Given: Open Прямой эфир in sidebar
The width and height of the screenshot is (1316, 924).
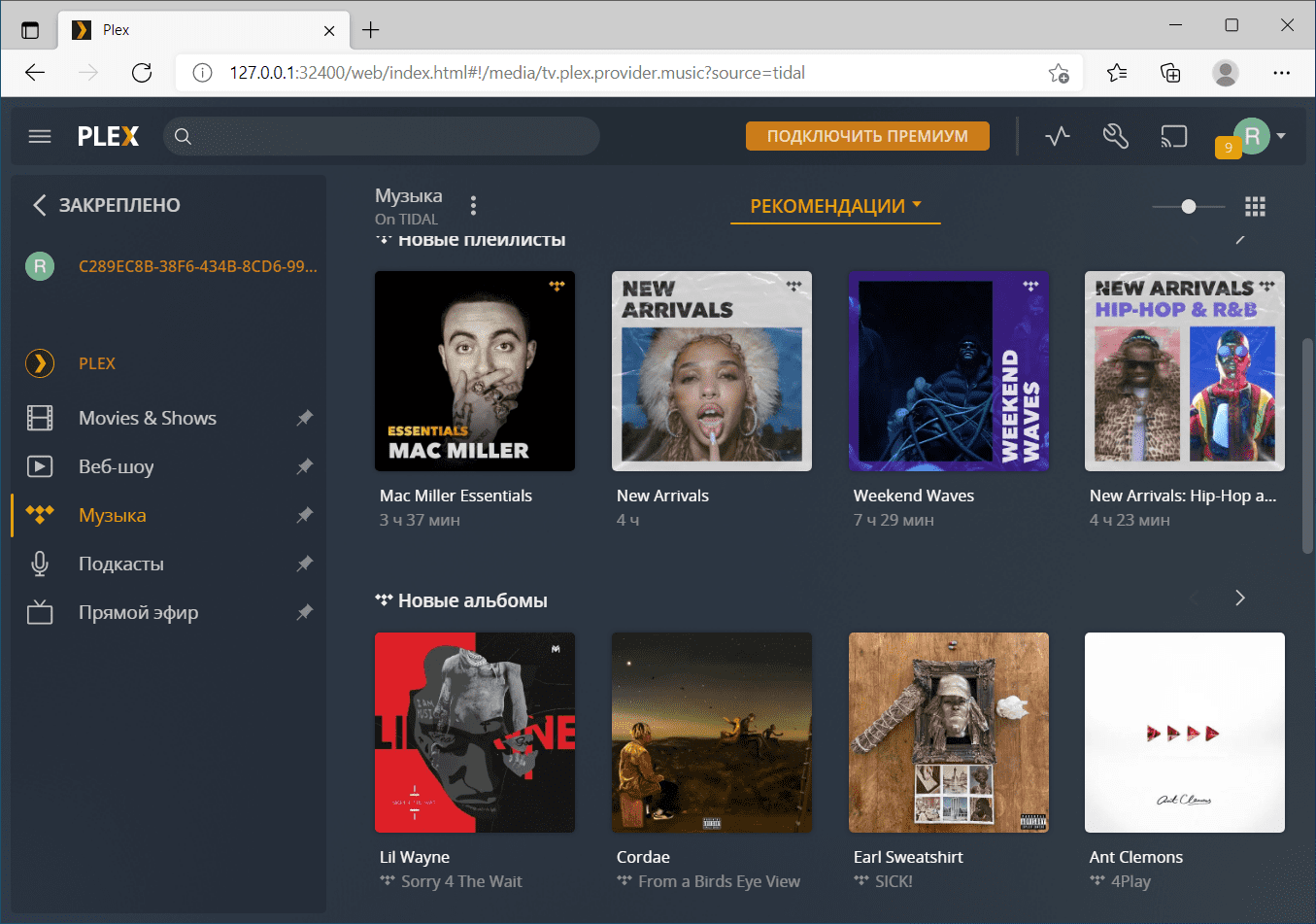Looking at the screenshot, I should click(139, 612).
